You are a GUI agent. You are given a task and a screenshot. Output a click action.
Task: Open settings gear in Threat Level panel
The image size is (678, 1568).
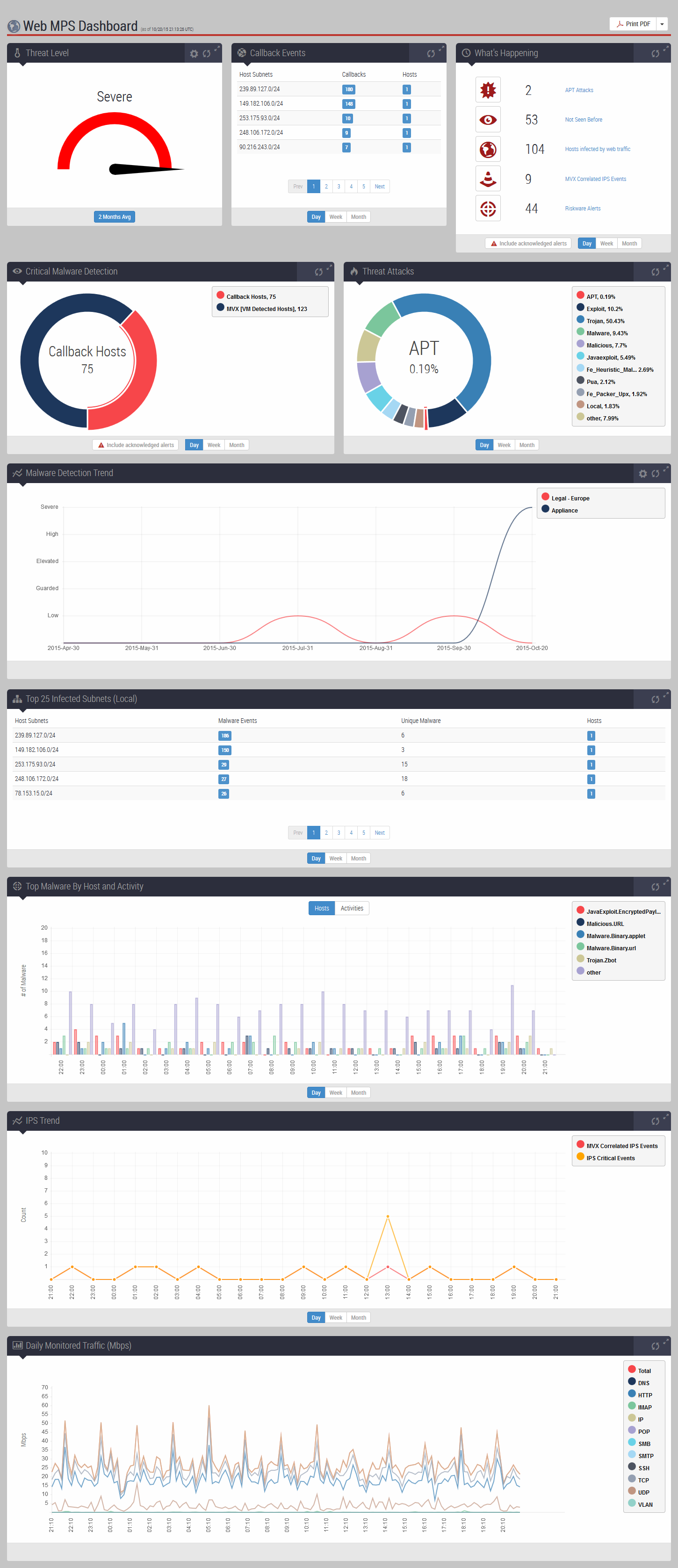(194, 54)
